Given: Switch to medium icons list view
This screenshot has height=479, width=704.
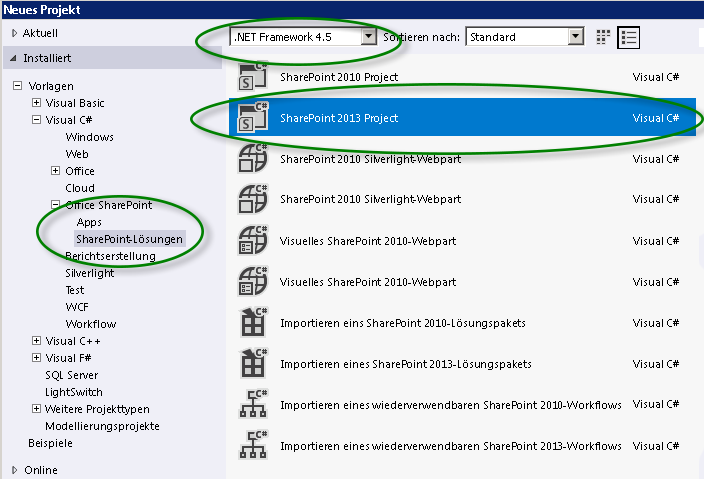Looking at the screenshot, I should [628, 37].
